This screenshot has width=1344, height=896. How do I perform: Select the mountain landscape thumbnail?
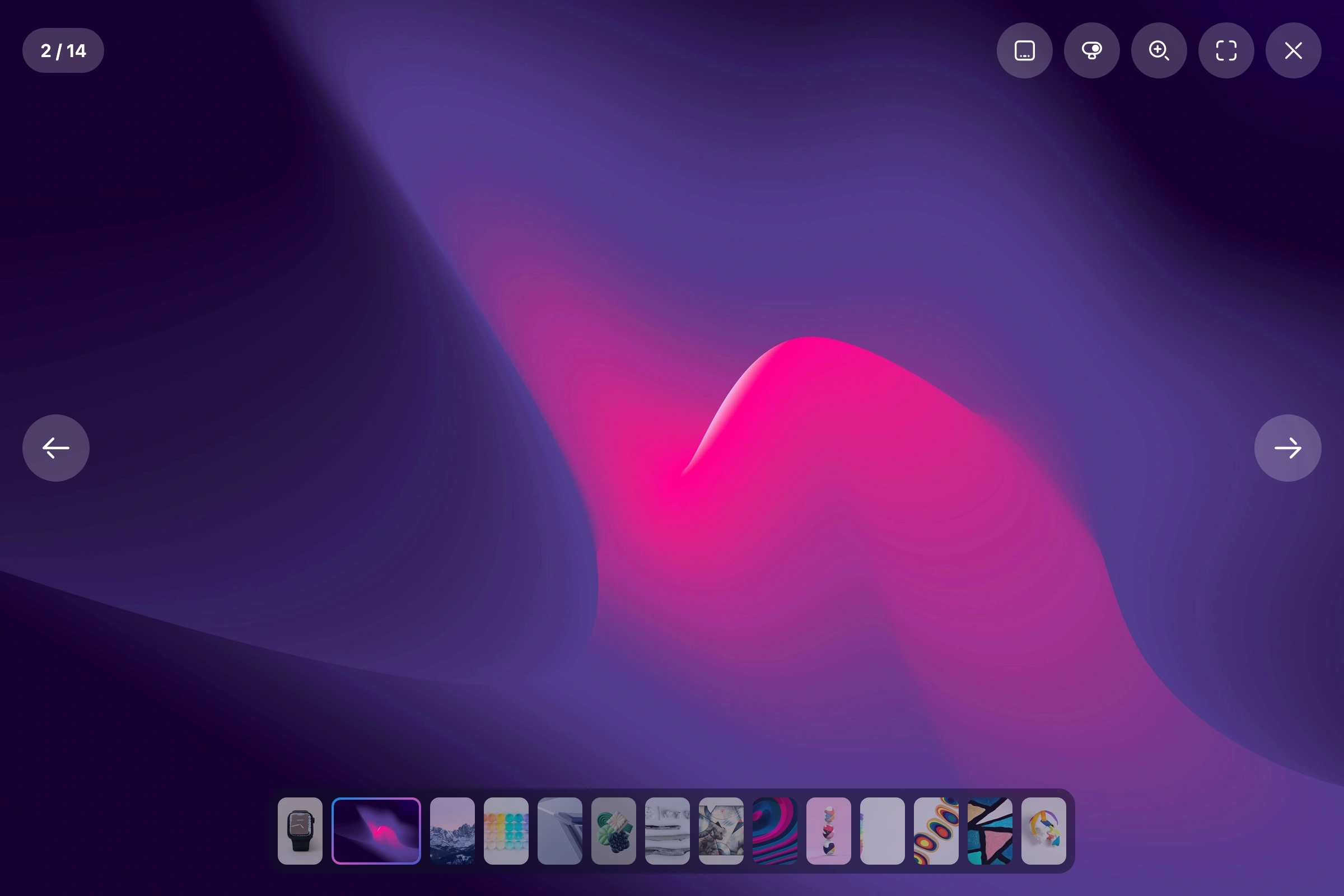point(452,830)
